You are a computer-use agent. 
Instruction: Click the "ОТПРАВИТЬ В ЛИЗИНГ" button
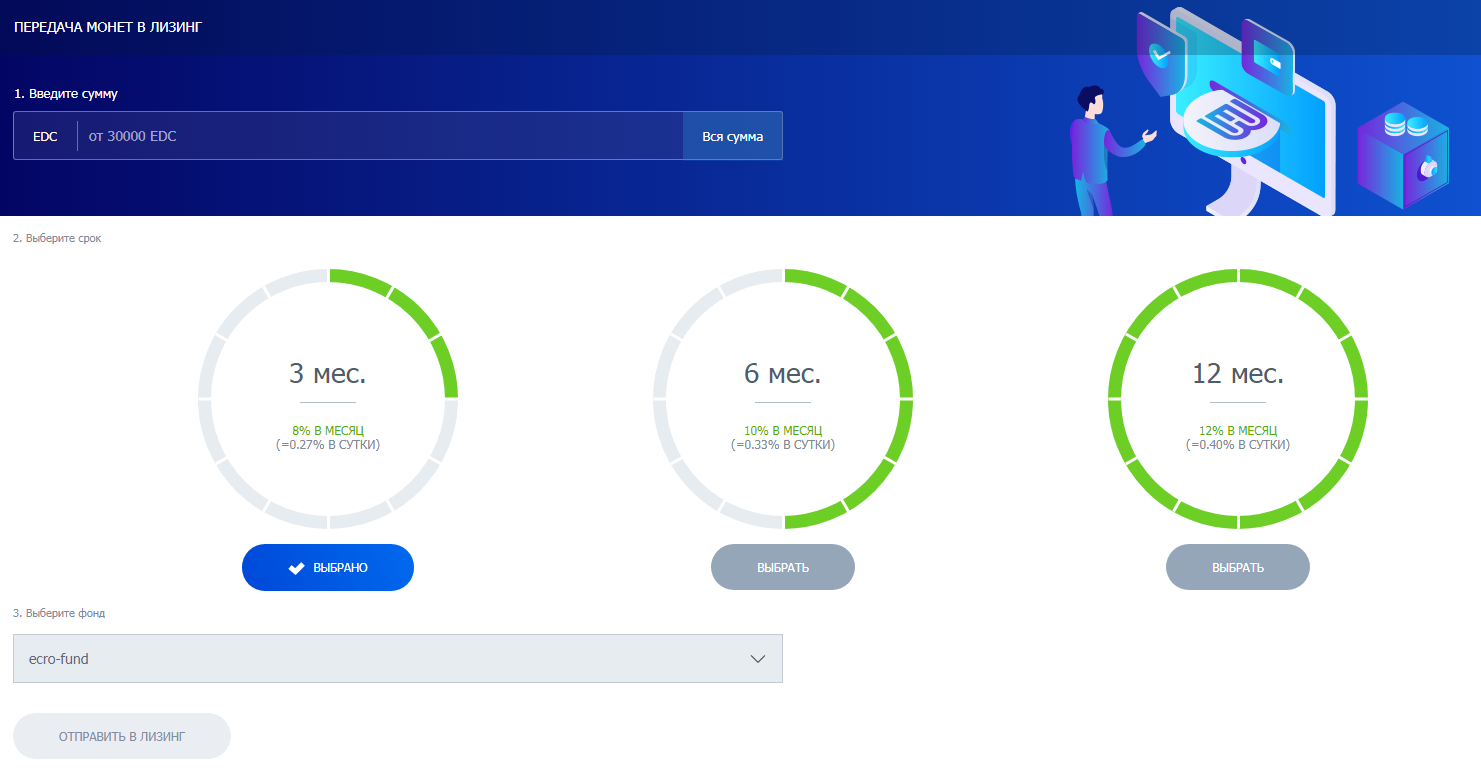tap(122, 736)
